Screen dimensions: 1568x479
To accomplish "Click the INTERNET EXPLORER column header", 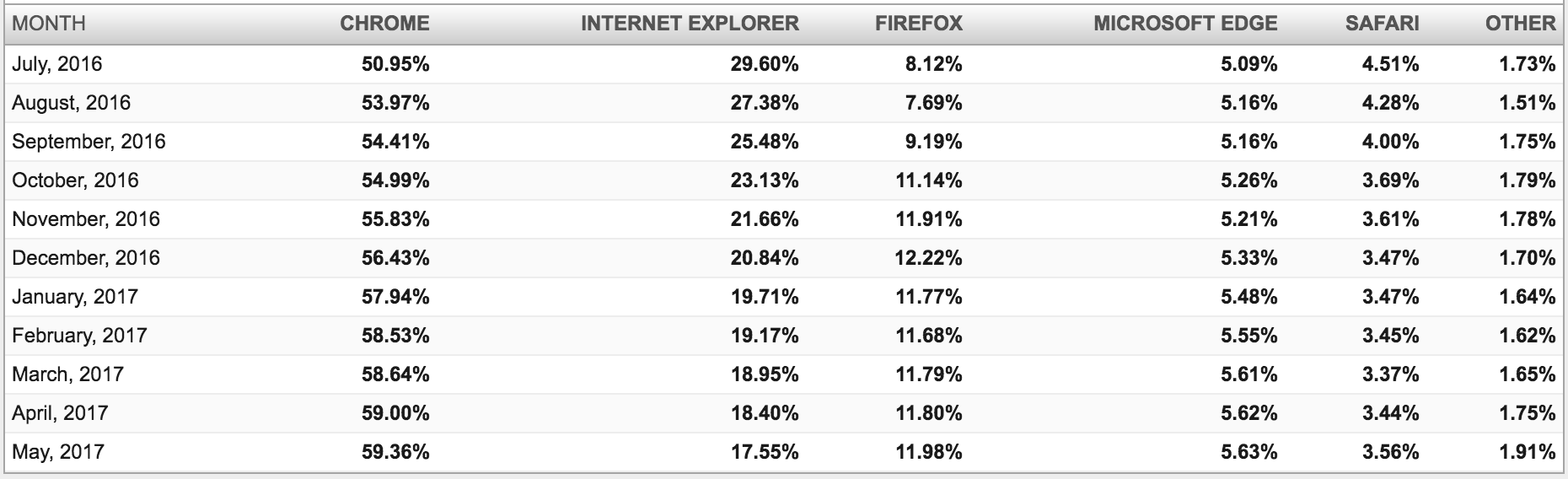I will (x=690, y=24).
